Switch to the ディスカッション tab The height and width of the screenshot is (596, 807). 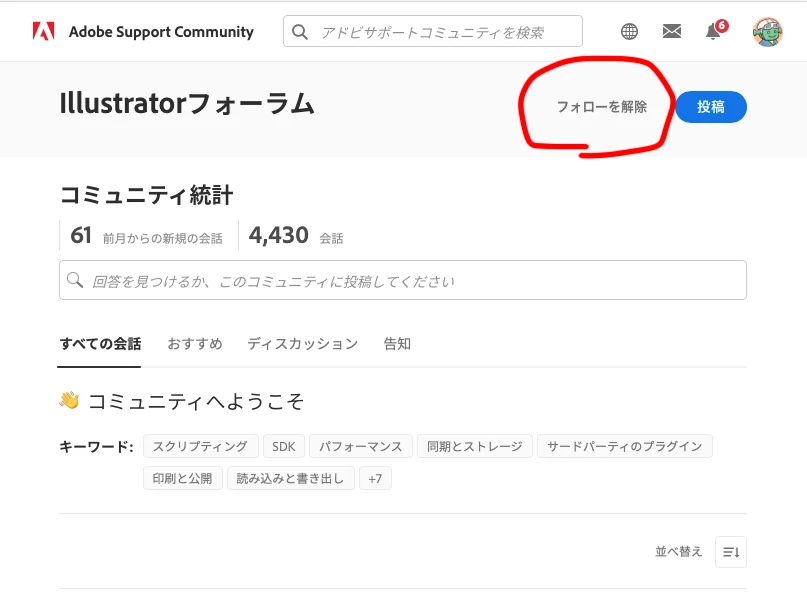[303, 344]
